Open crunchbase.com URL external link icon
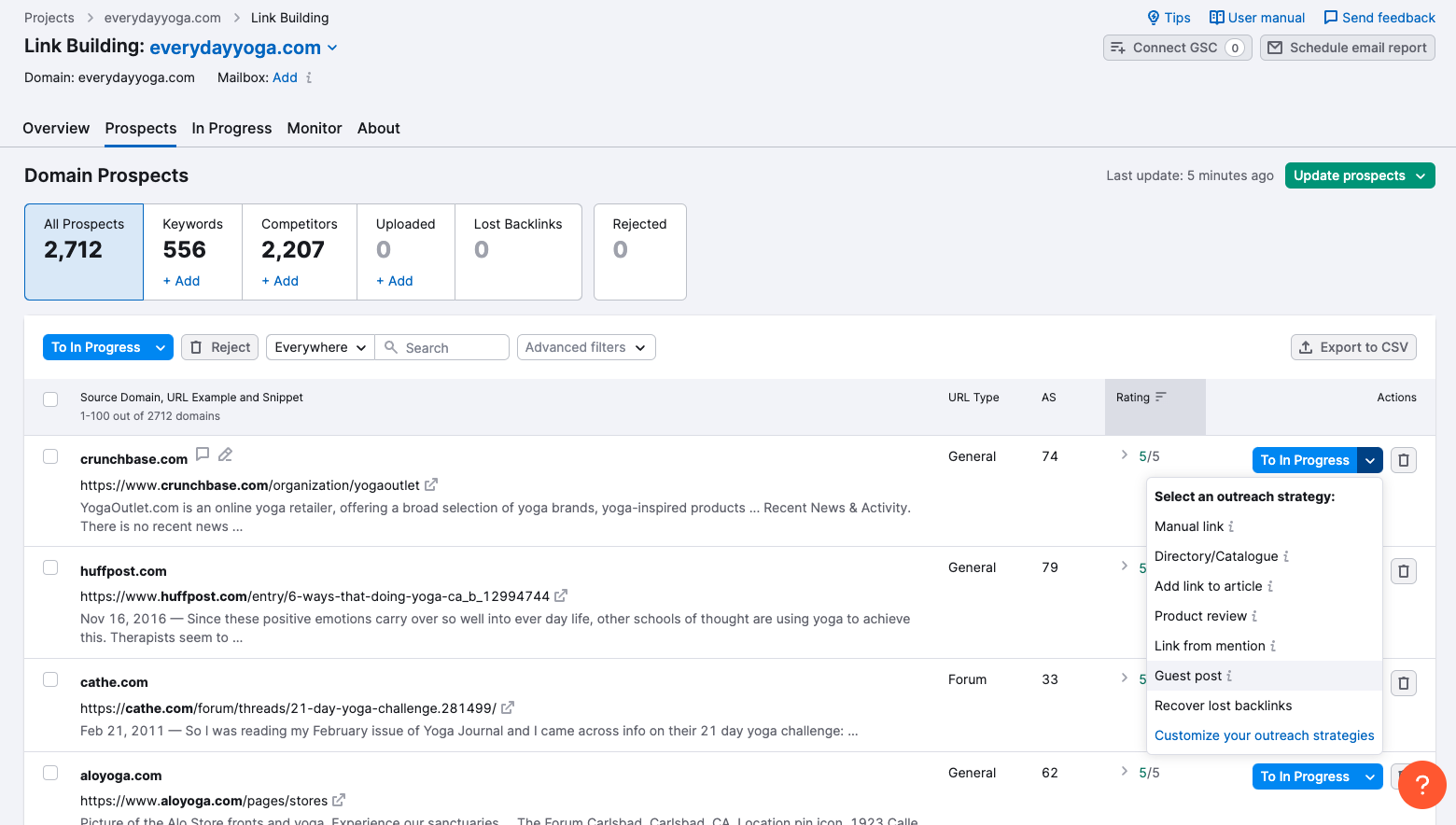The width and height of the screenshot is (1456, 825). pos(431,485)
